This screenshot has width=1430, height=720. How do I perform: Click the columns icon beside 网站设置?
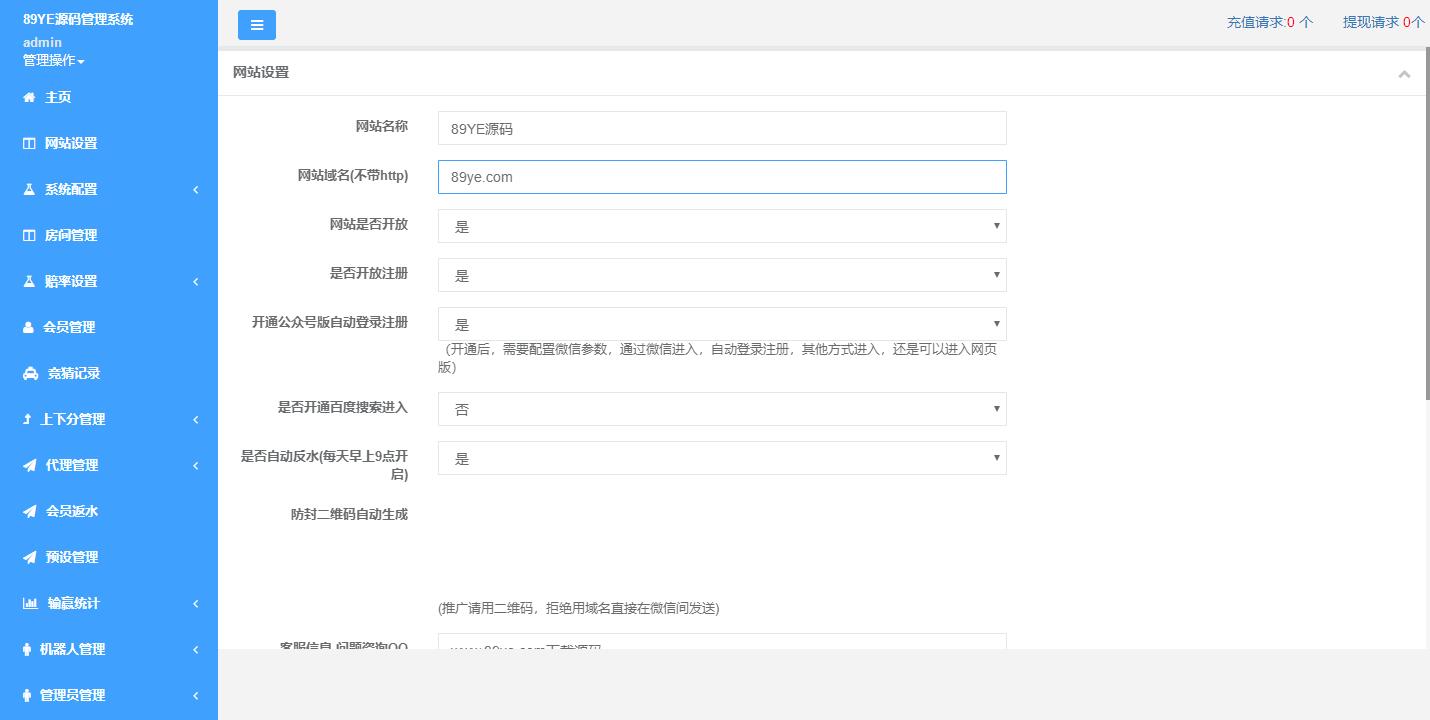coord(29,143)
